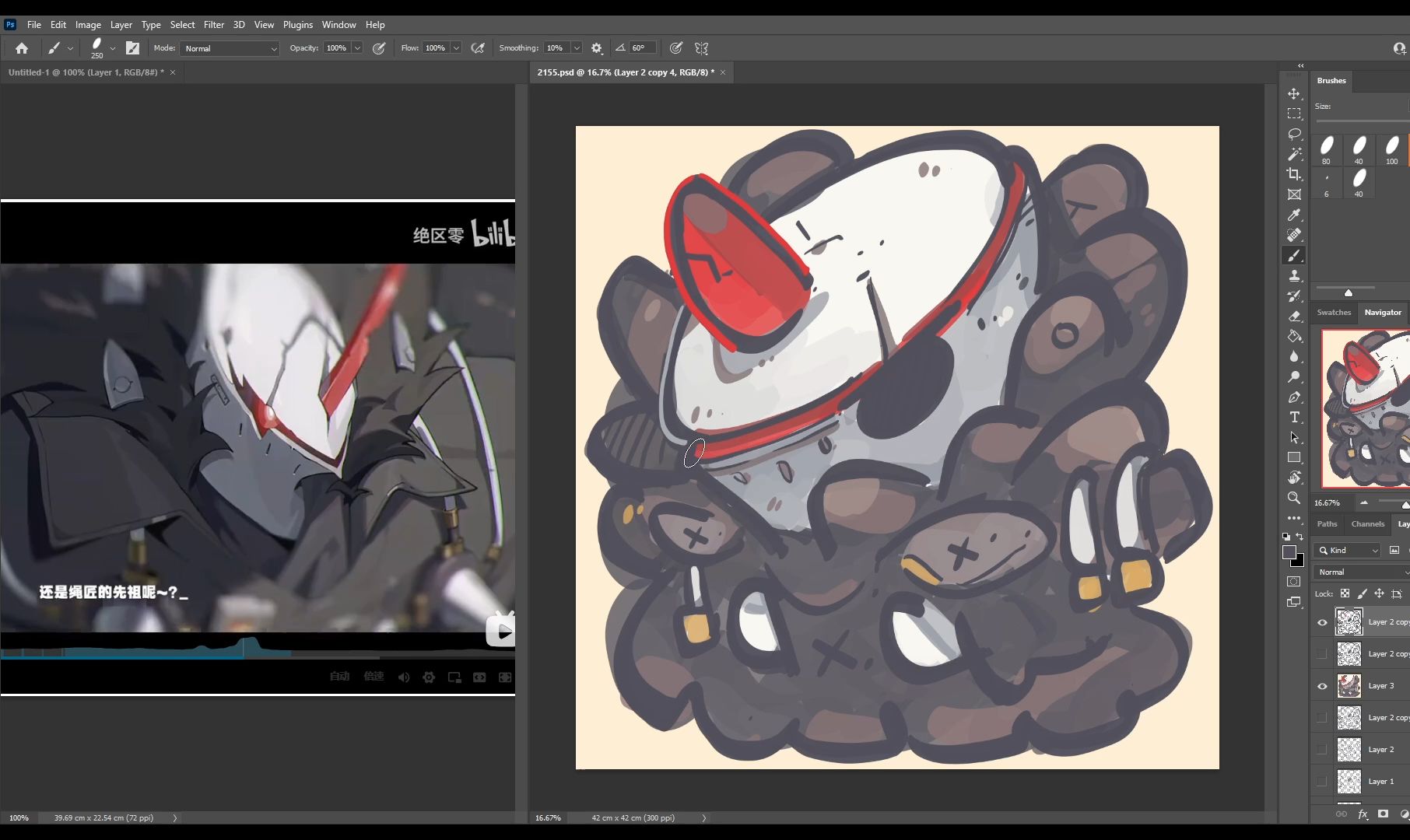The image size is (1410, 840).
Task: Select the Hand tool
Action: (x=1294, y=478)
